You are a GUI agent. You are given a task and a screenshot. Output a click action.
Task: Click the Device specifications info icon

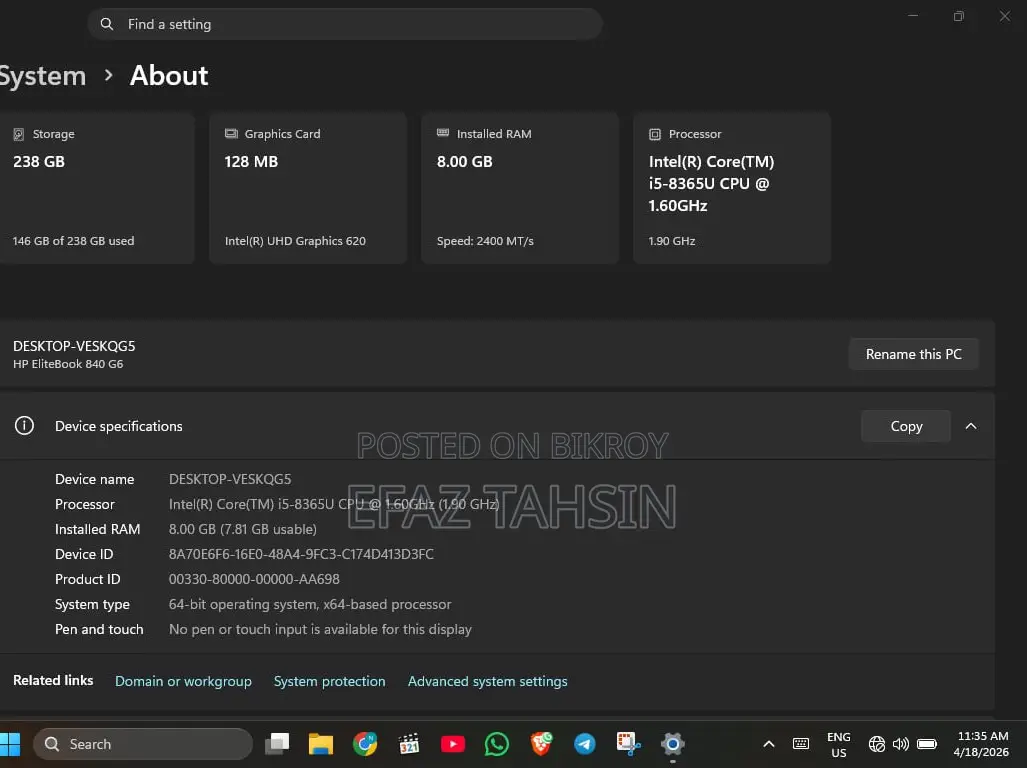click(24, 426)
